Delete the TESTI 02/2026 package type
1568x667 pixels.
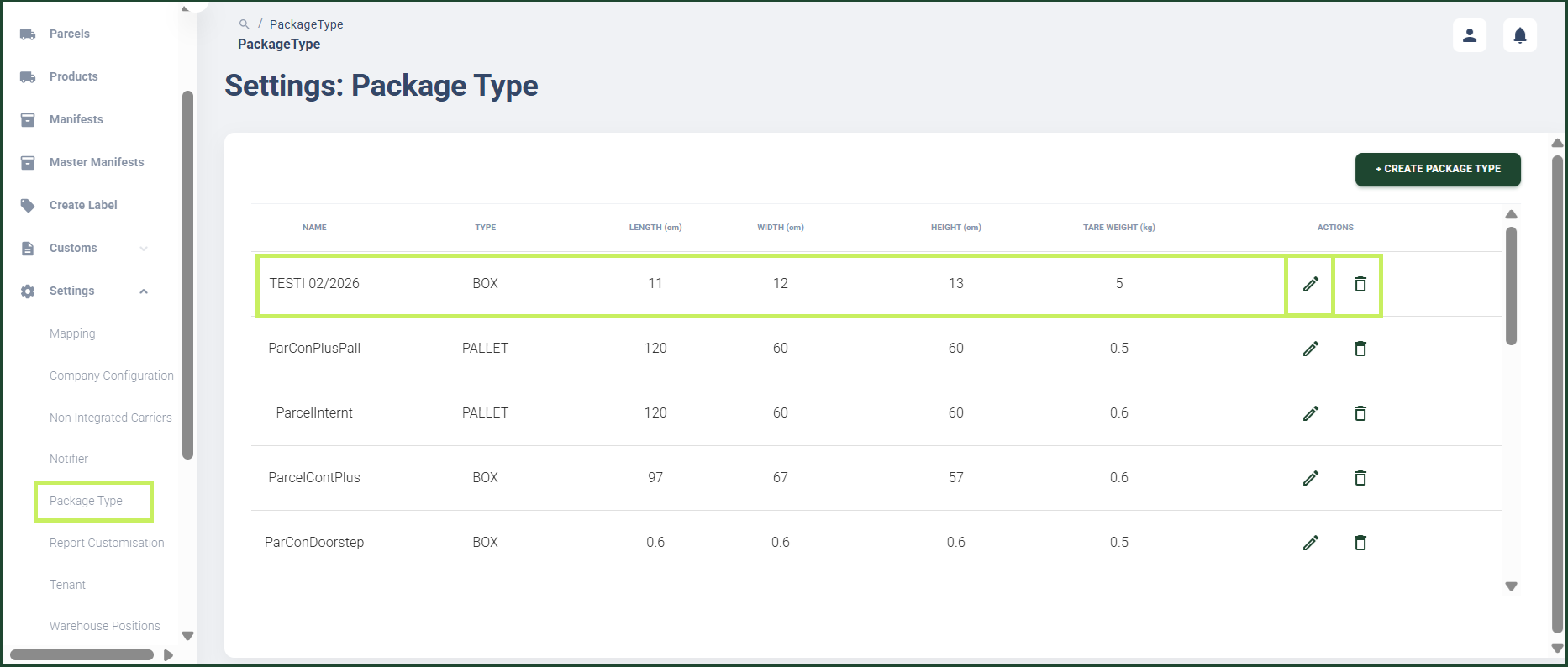coord(1360,284)
